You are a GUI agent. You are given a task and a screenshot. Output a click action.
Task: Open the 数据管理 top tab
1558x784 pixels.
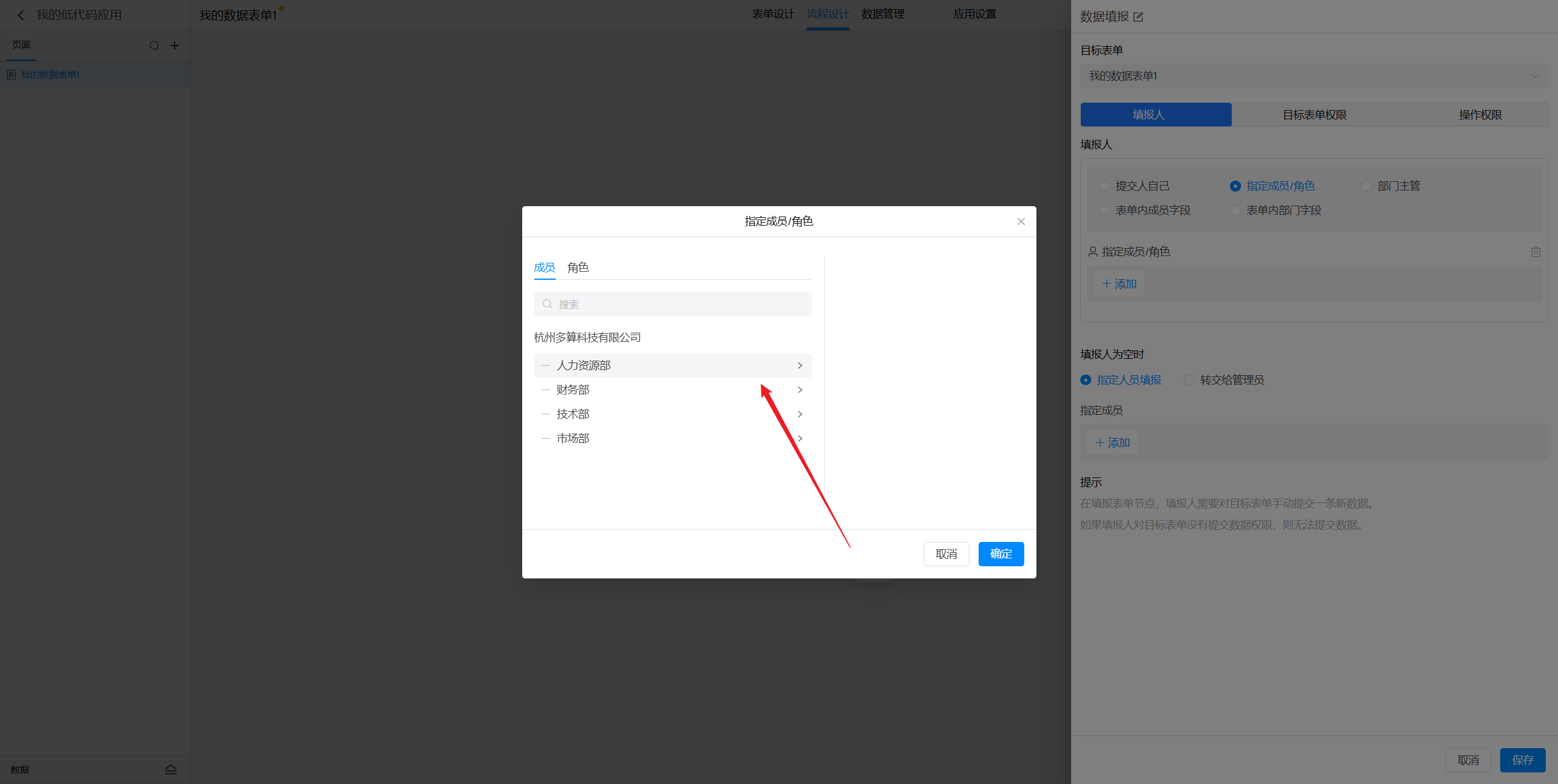pyautogui.click(x=882, y=14)
